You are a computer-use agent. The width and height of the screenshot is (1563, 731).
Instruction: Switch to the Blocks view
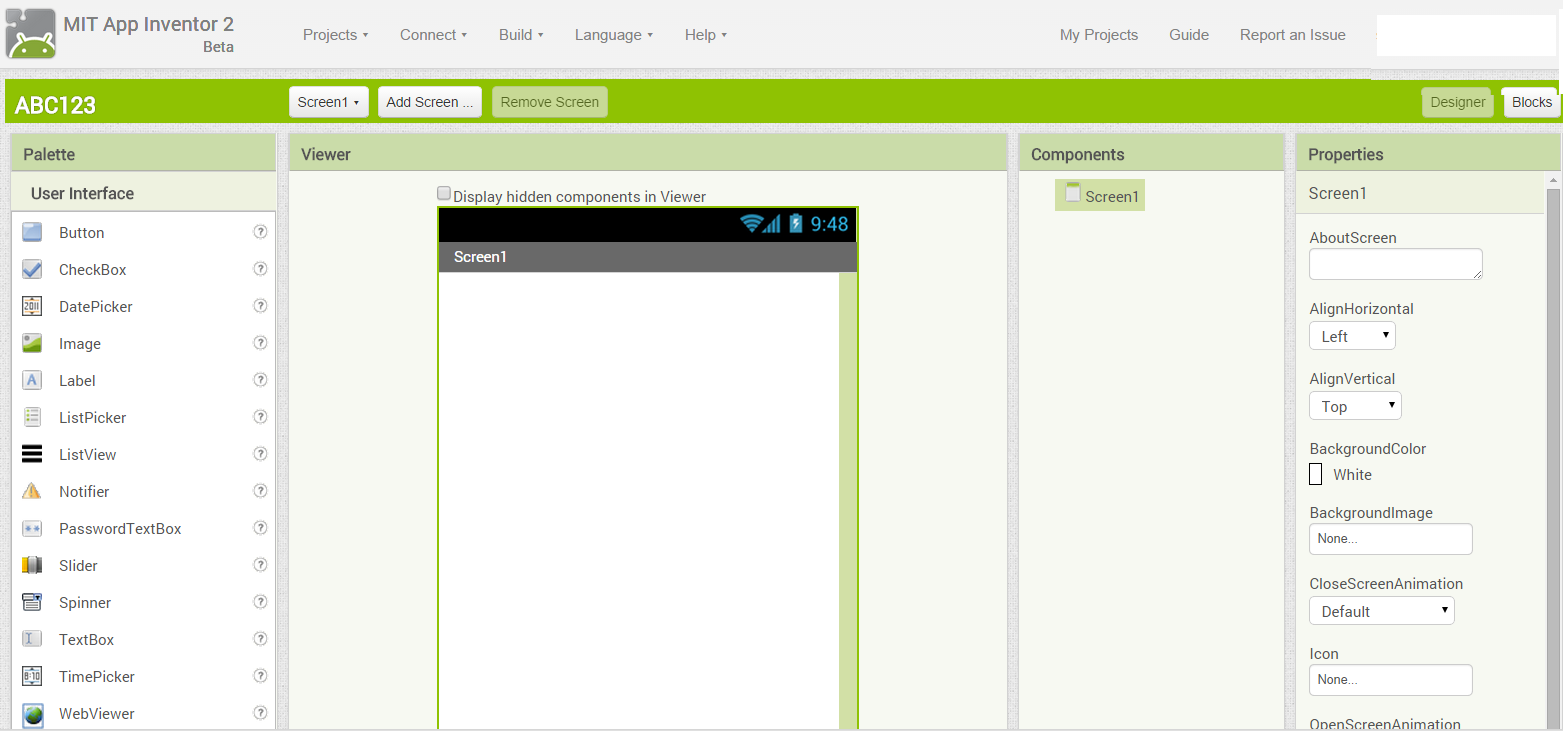[x=1531, y=102]
